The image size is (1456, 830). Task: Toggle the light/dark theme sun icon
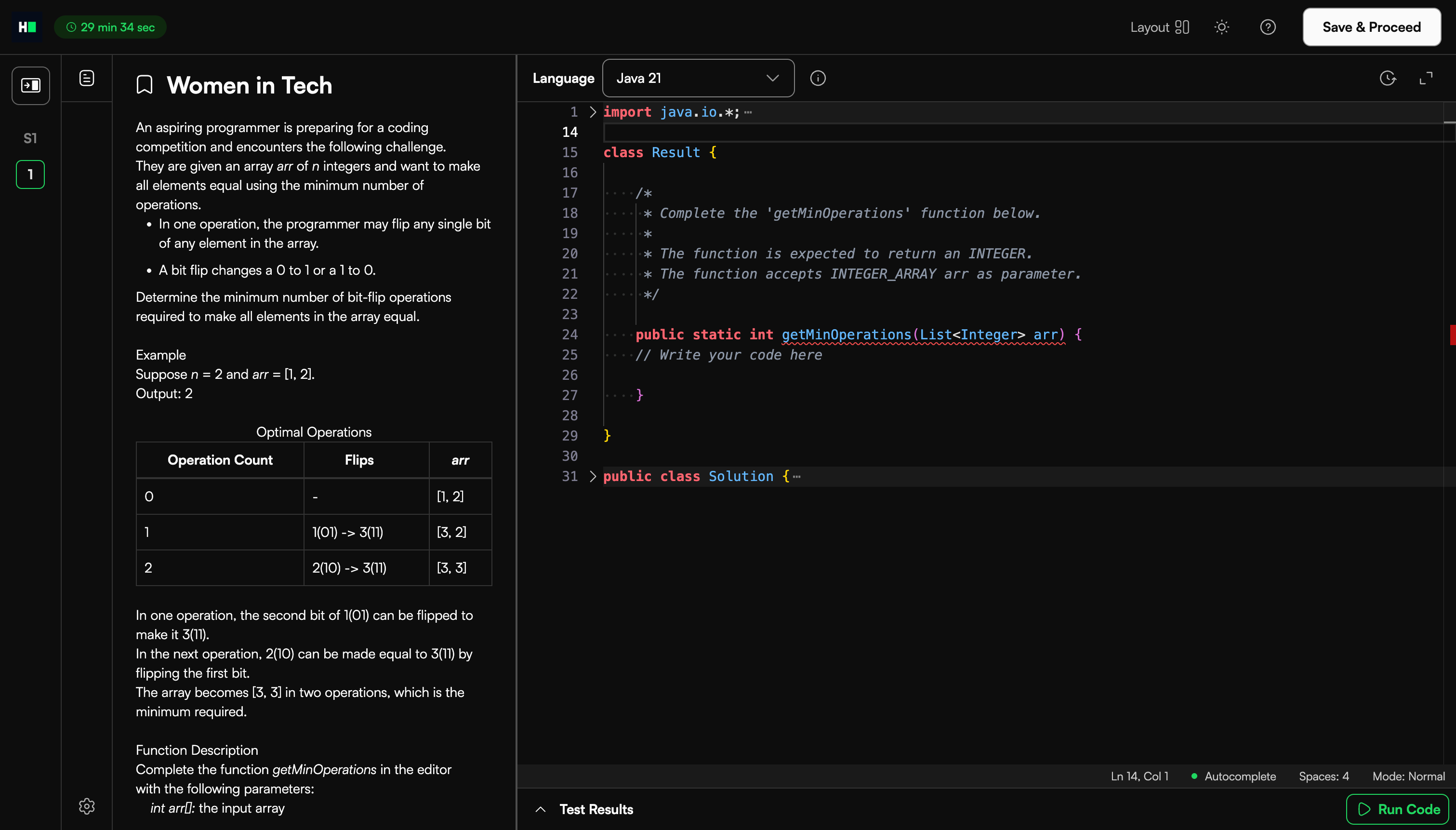coord(1221,27)
